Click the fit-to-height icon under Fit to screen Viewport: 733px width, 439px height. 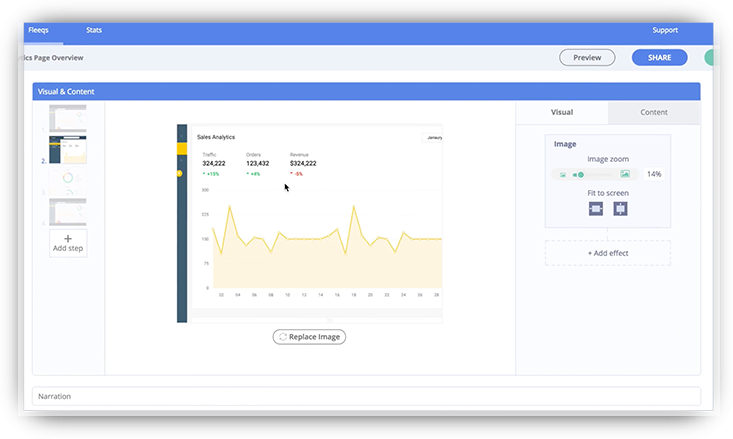tap(620, 209)
